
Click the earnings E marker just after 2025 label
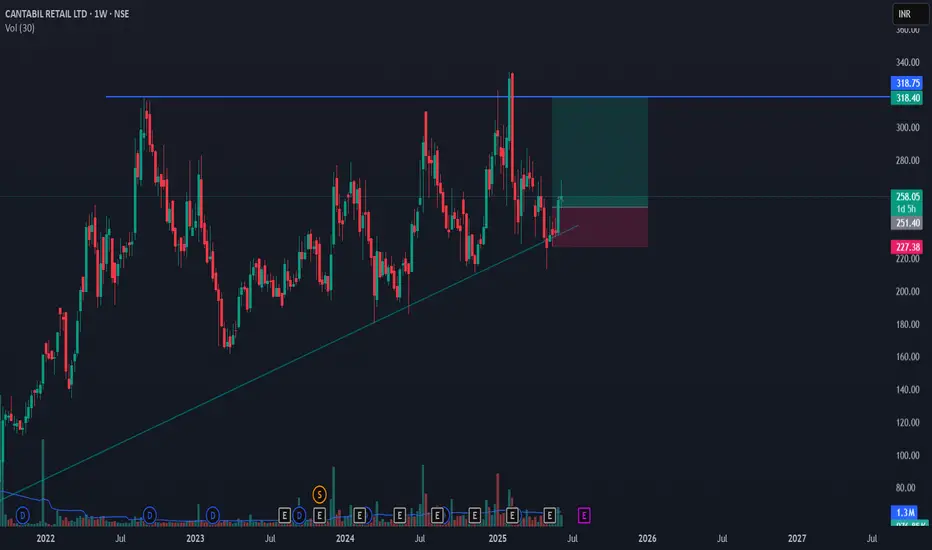click(512, 516)
